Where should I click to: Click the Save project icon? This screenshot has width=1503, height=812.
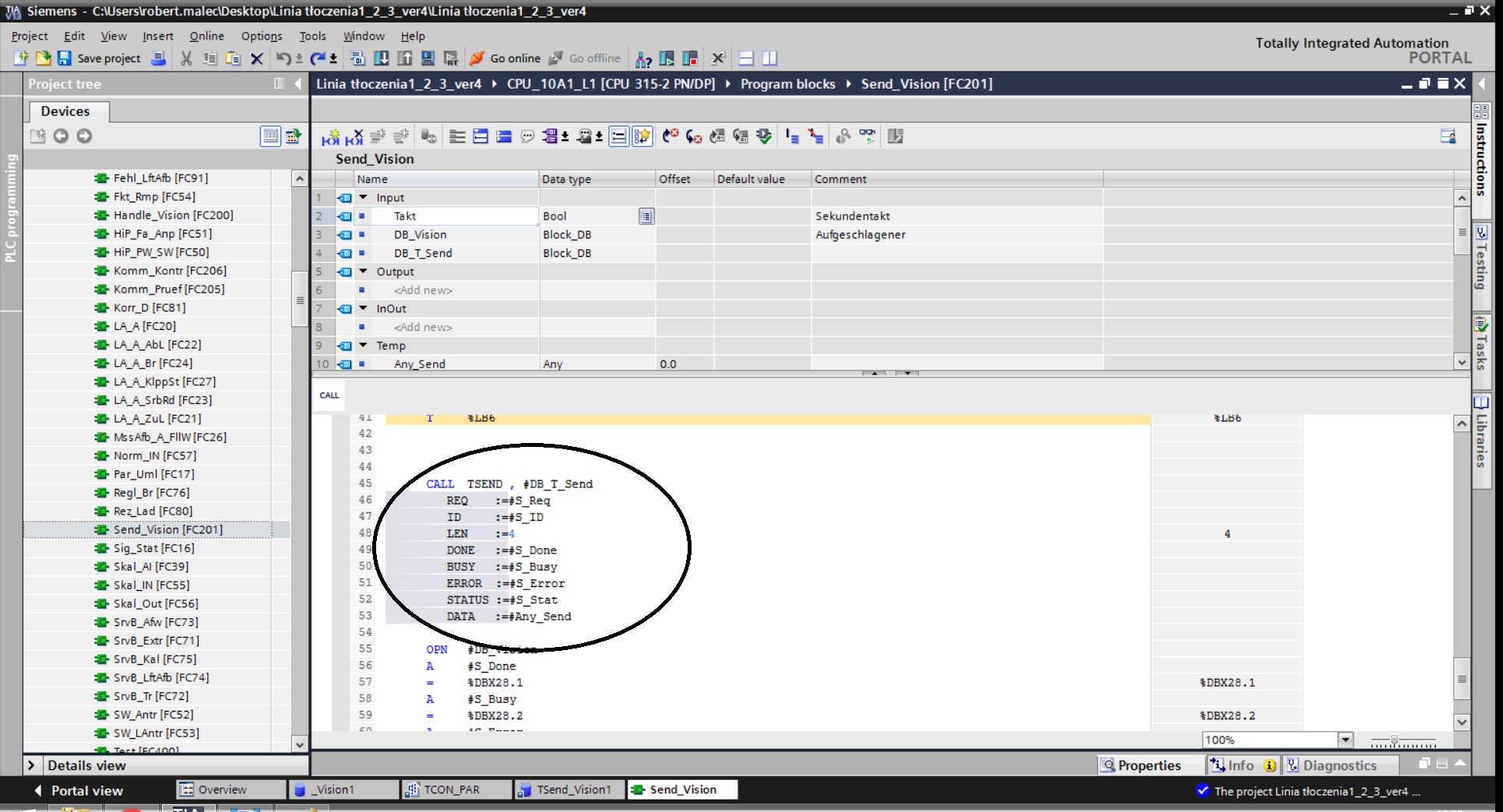pyautogui.click(x=65, y=58)
